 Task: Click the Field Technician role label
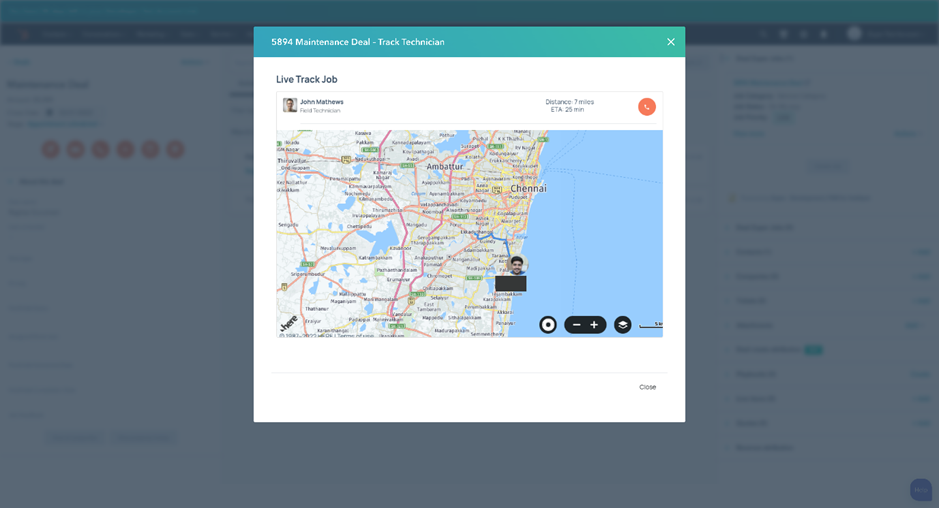coord(320,110)
